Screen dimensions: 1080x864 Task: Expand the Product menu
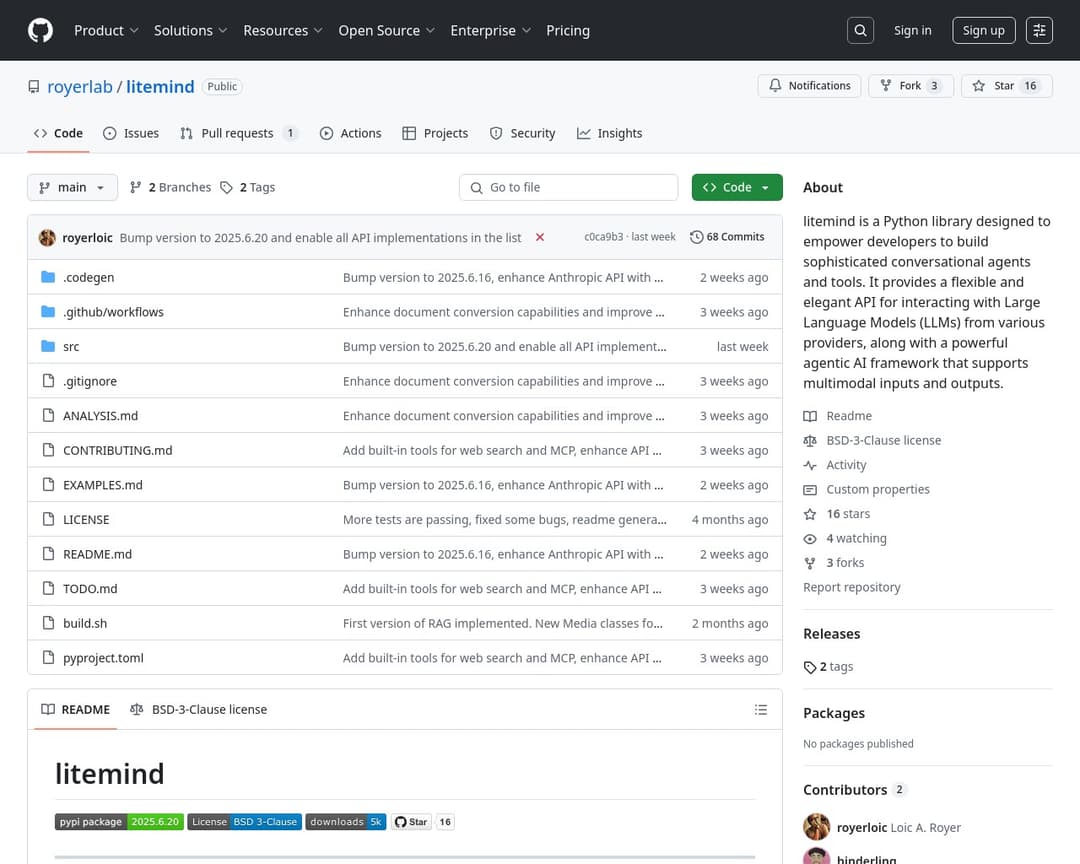(x=106, y=30)
